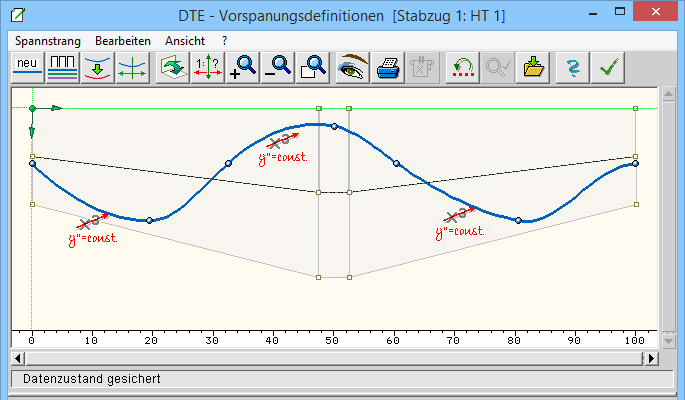Open the Bearbeiten menu
The image size is (685, 400).
pos(123,40)
